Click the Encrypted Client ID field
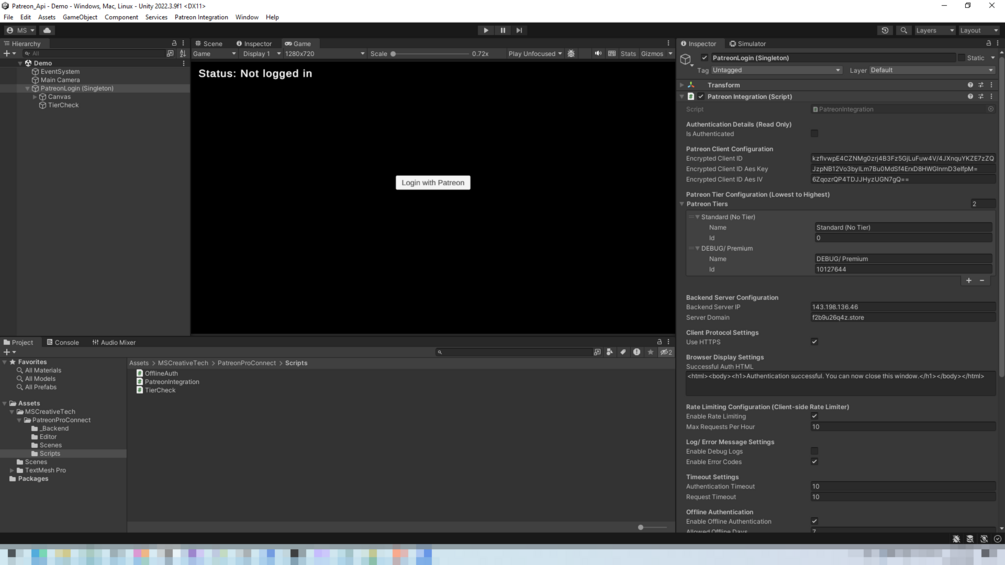 (x=903, y=158)
